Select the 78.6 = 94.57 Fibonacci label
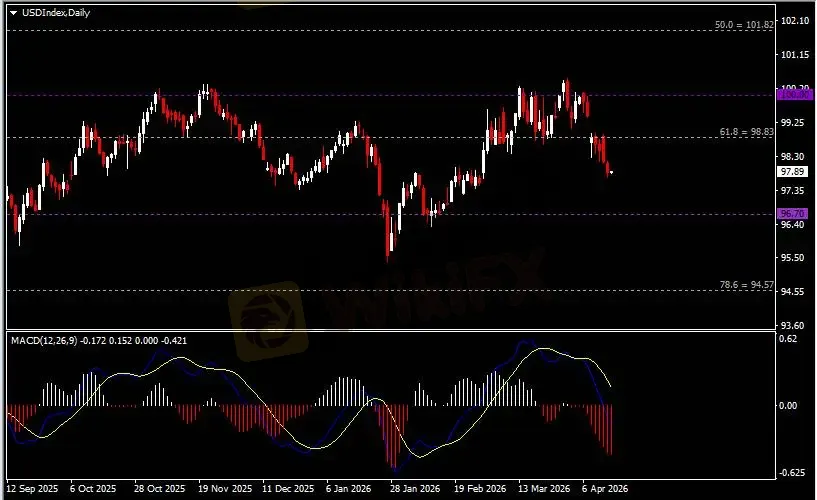This screenshot has height=500, width=817. (x=746, y=284)
